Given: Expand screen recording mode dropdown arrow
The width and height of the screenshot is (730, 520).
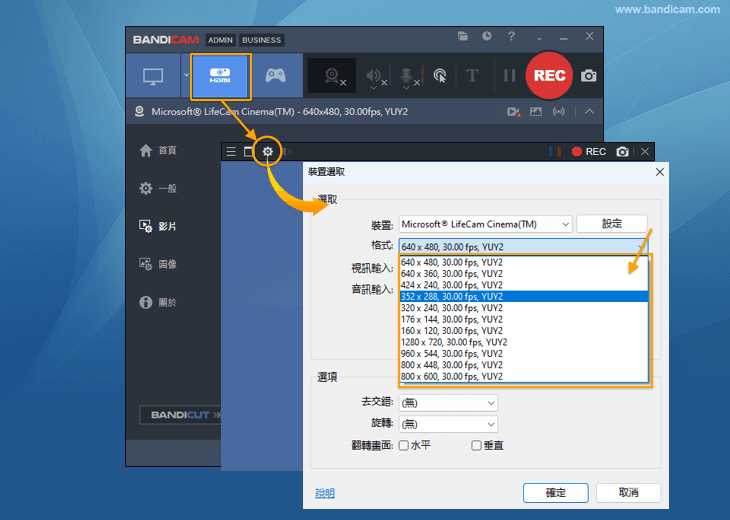Looking at the screenshot, I should [x=186, y=75].
